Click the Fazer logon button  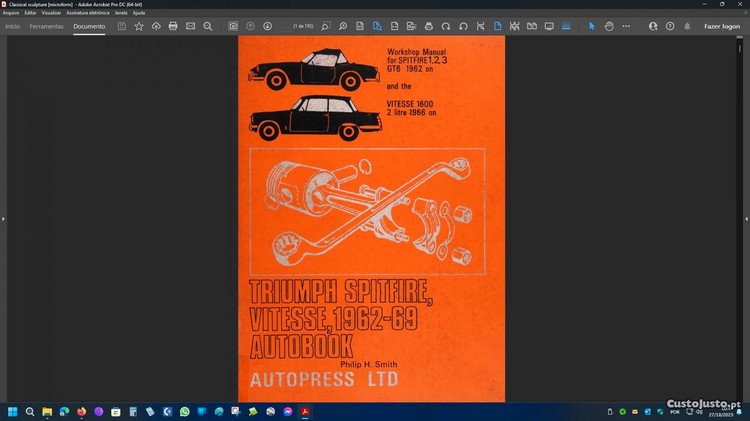pos(722,26)
